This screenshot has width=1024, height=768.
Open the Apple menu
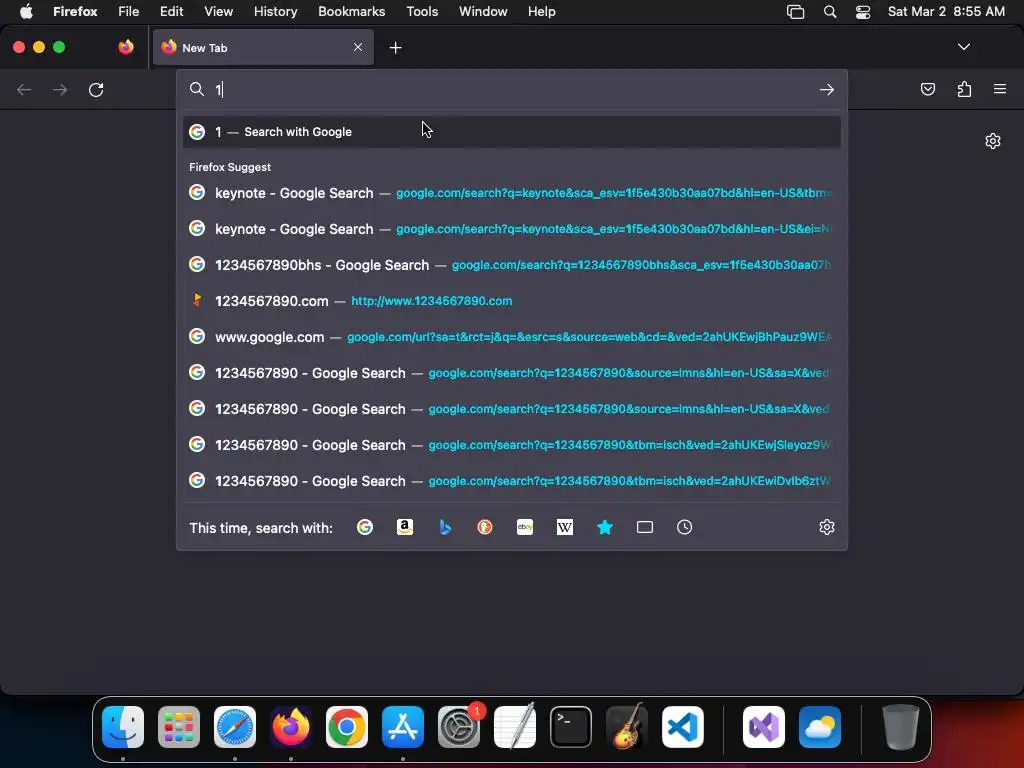click(x=26, y=12)
